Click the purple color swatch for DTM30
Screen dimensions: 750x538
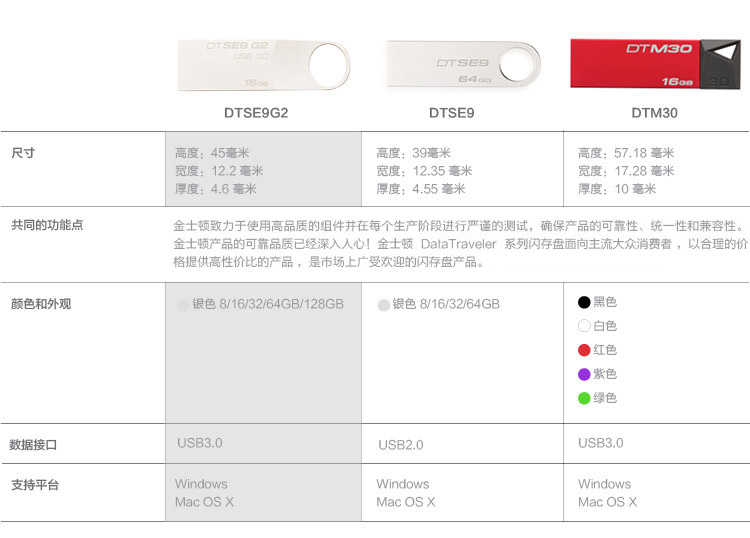point(584,374)
